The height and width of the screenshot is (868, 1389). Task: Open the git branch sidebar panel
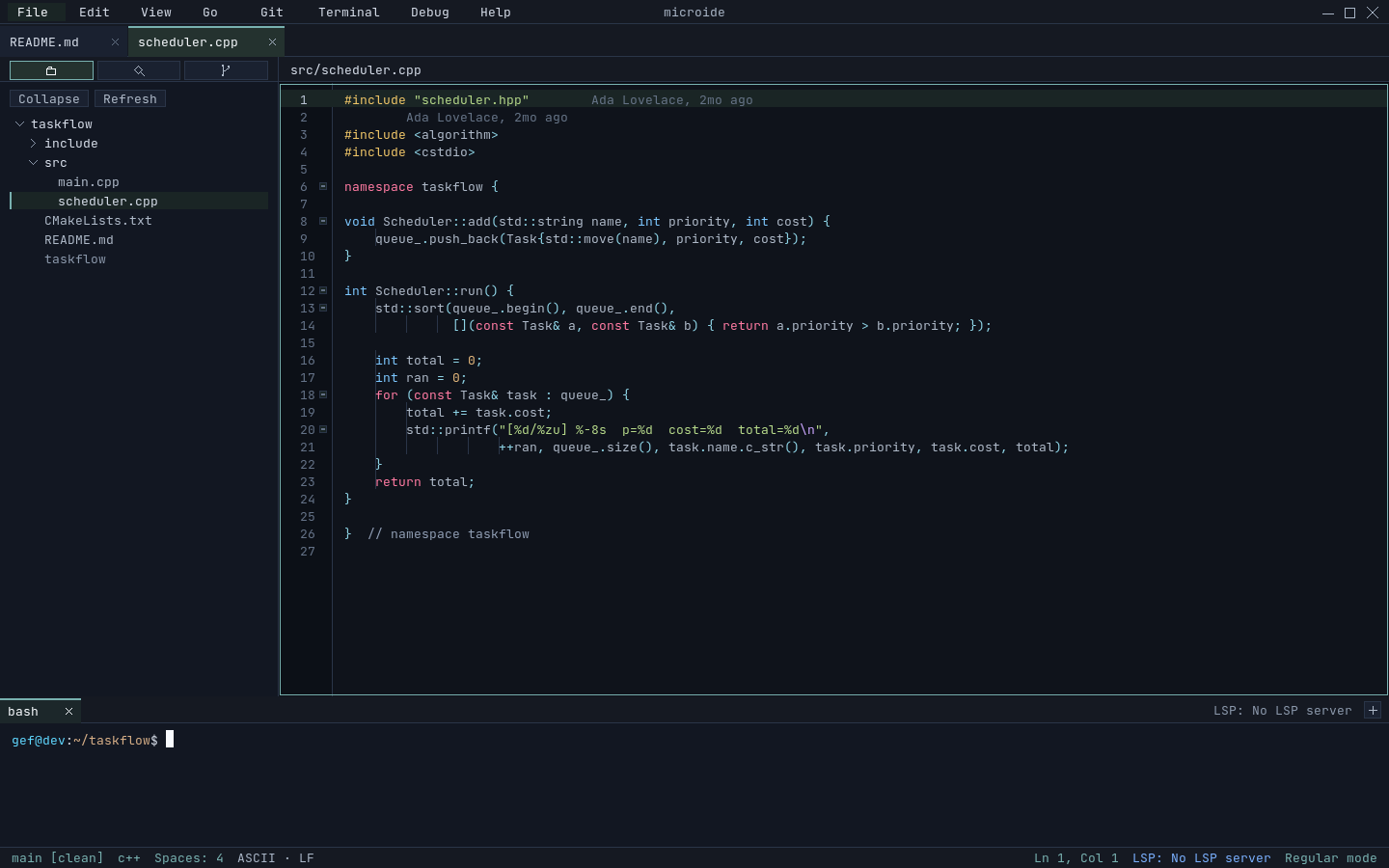[226, 70]
